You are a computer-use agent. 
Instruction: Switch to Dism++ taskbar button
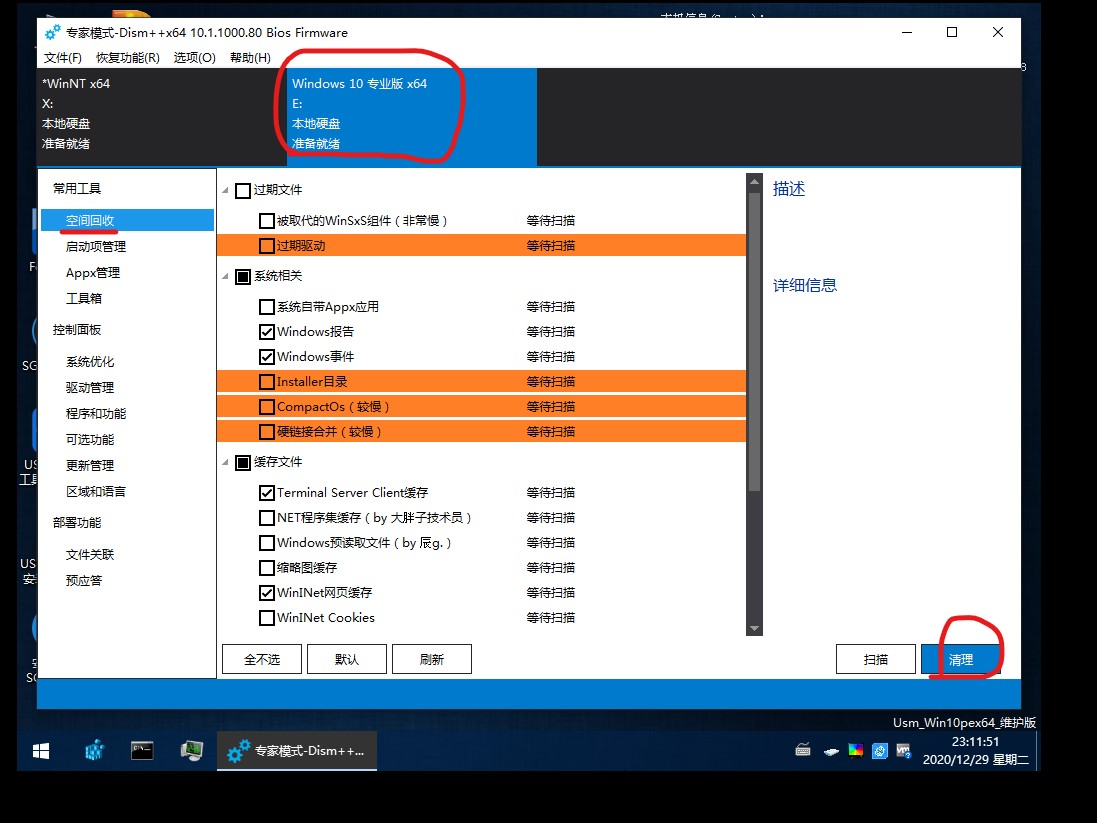[297, 751]
